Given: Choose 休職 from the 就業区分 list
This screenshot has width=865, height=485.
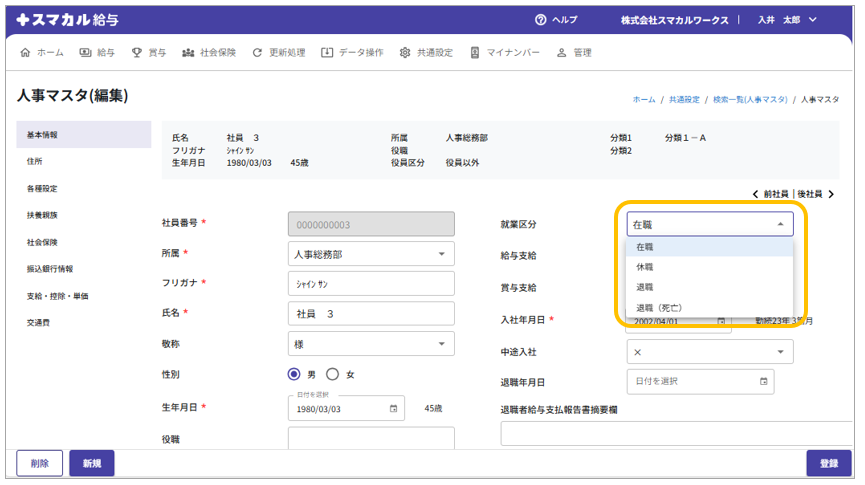Looking at the screenshot, I should point(645,267).
